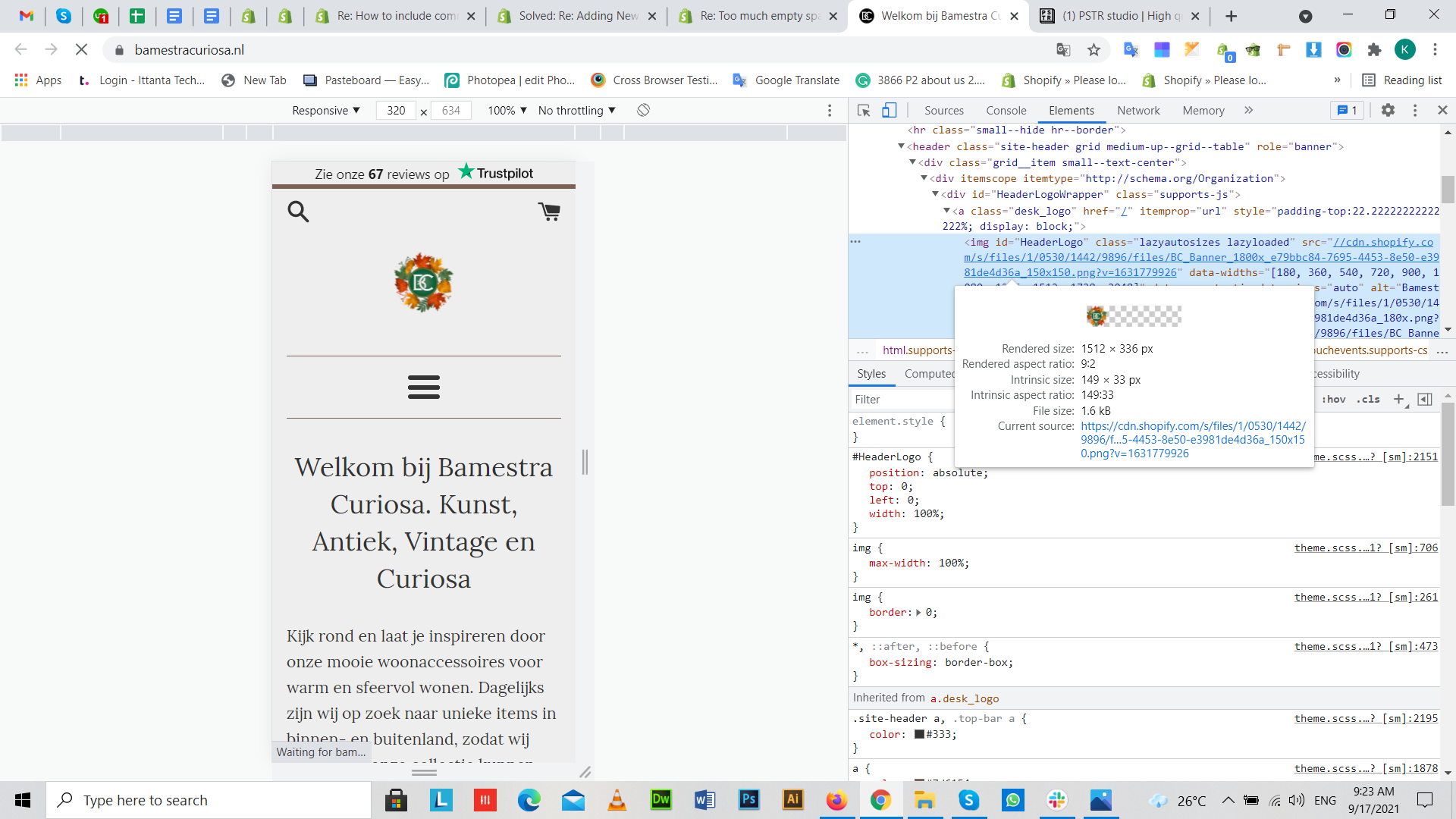
Task: Open DevTools settings gear
Action: tap(1388, 111)
